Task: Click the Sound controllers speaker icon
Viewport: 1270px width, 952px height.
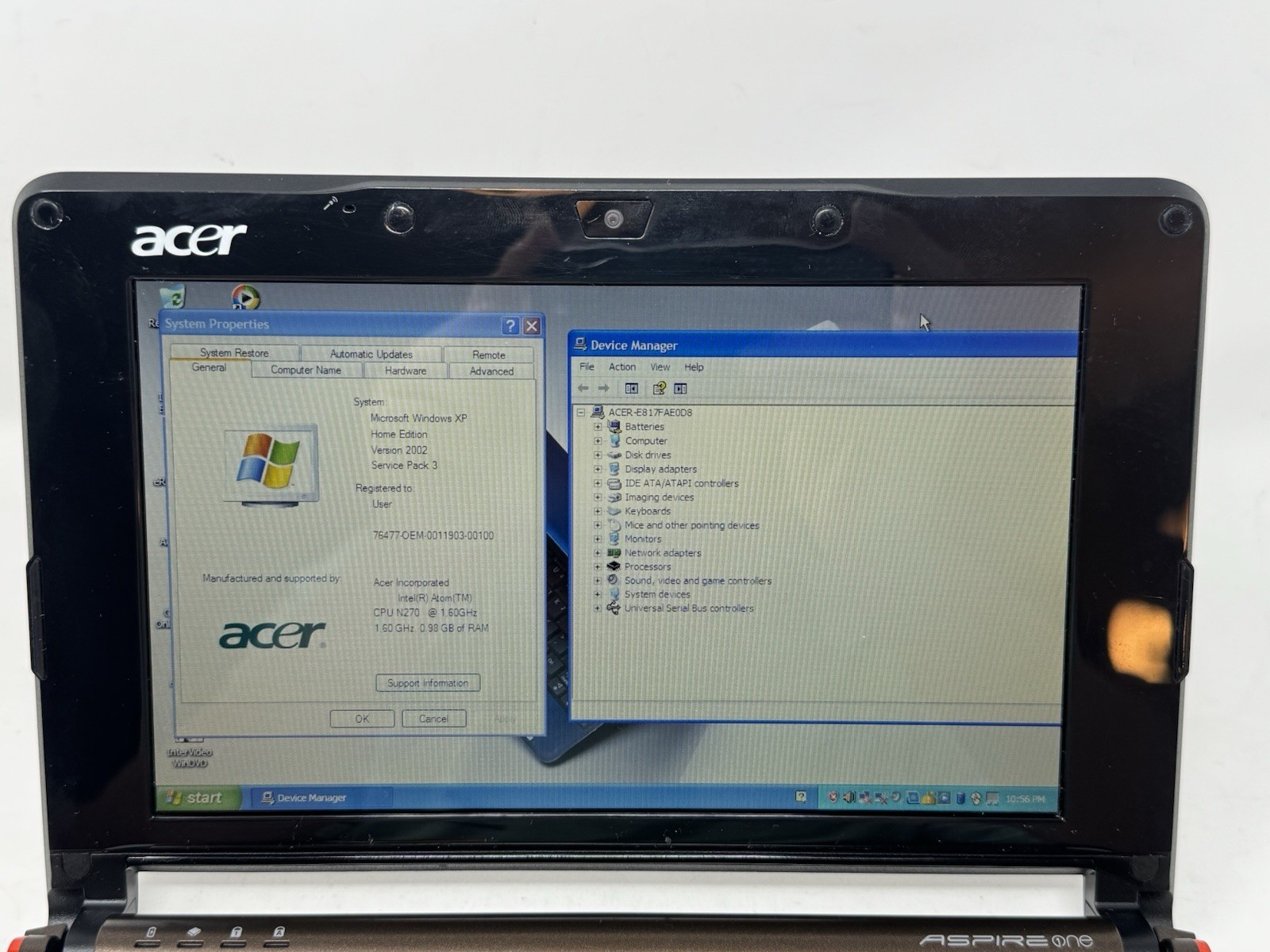Action: [614, 581]
